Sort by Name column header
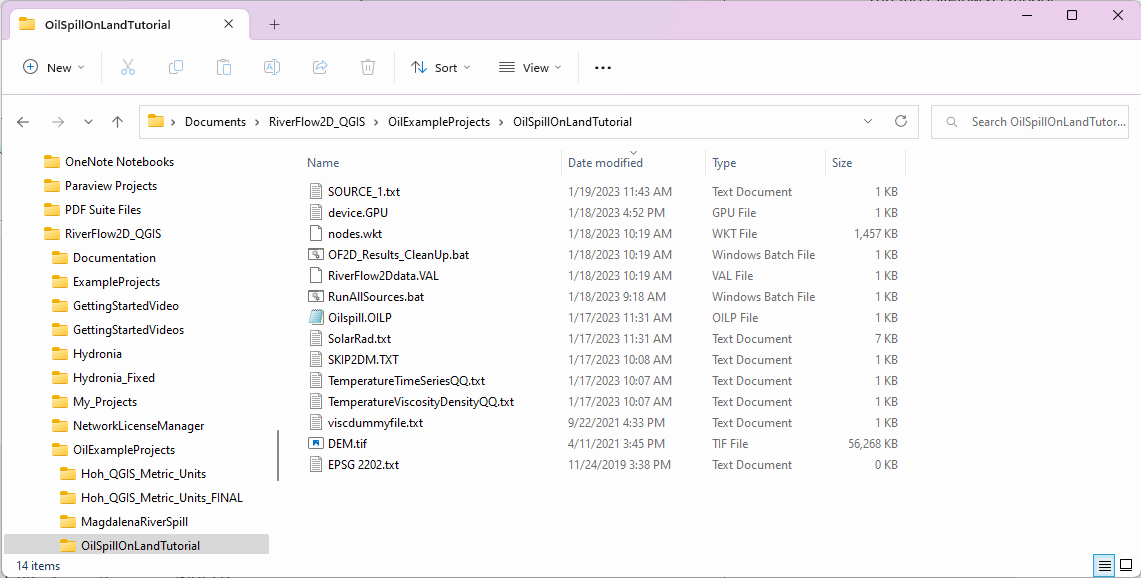 point(322,163)
